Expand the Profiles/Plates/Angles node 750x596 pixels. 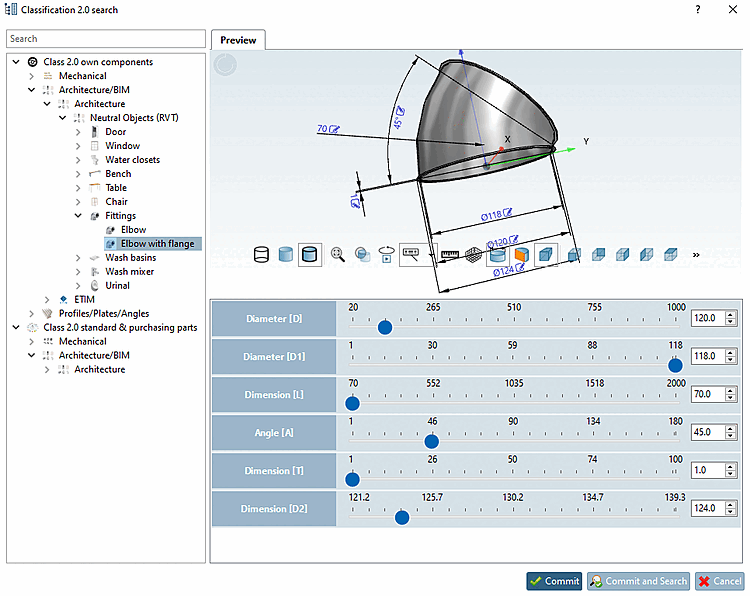coord(31,314)
